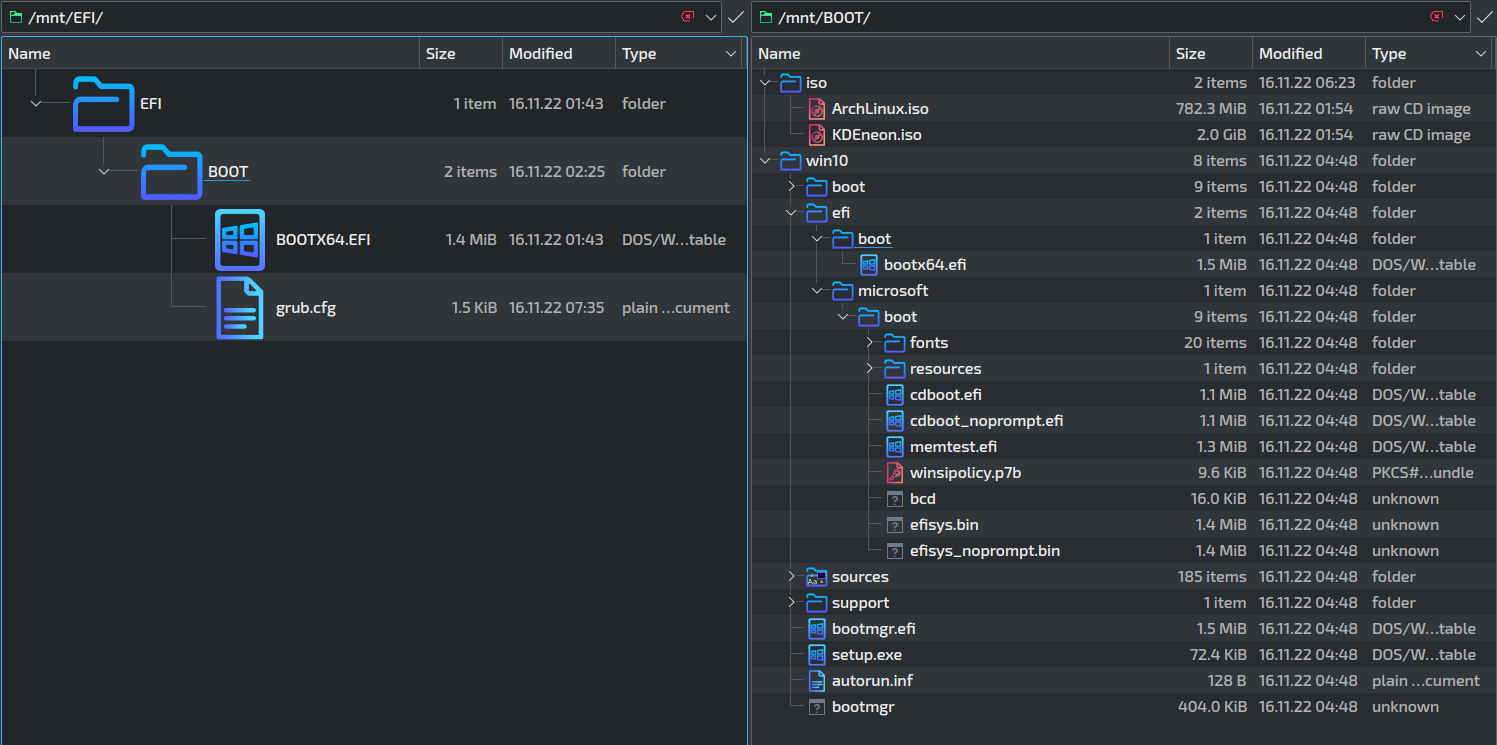Sort left pane by Size column

[x=460, y=54]
